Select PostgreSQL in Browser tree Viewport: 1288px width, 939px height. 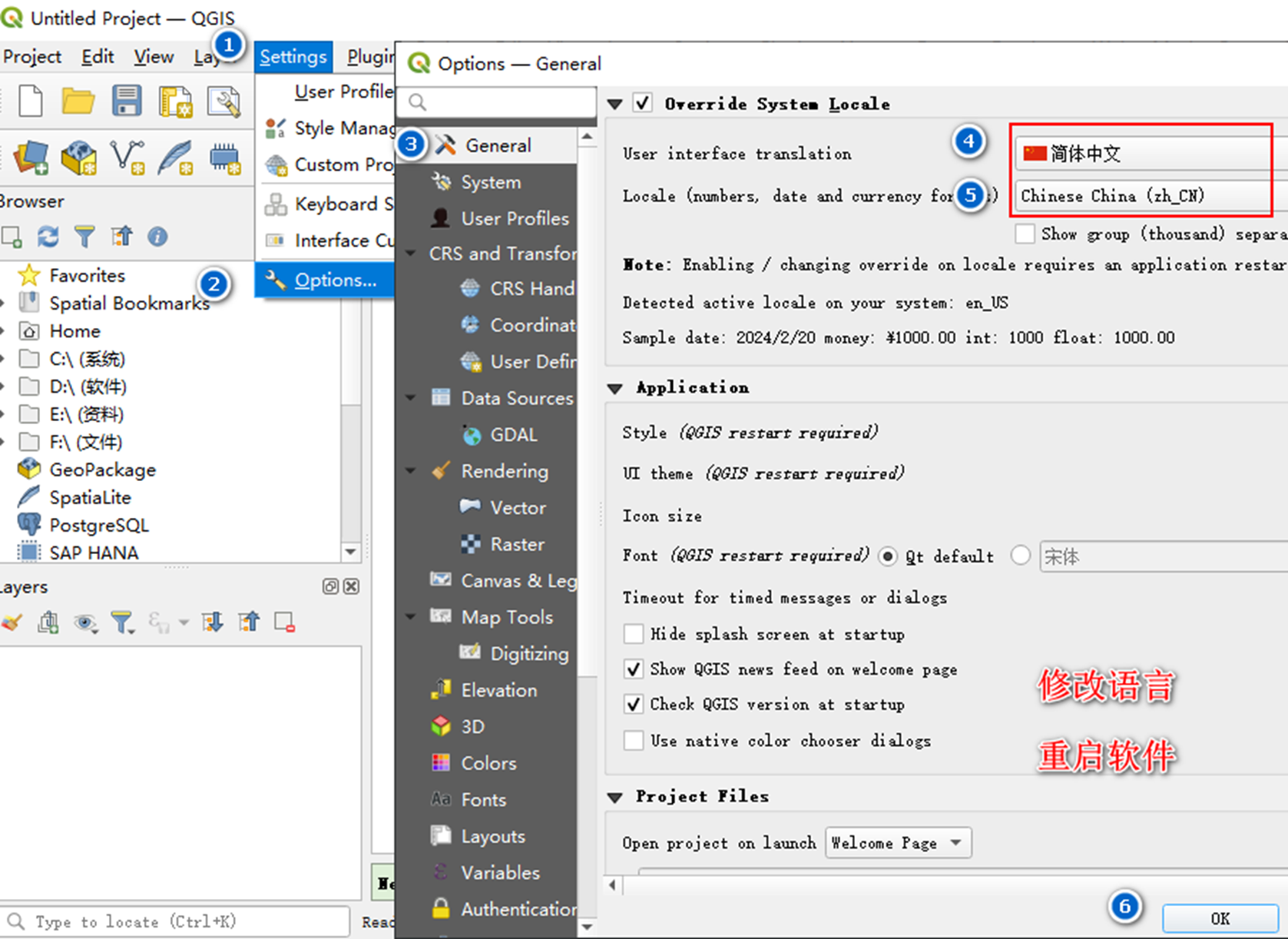point(98,525)
